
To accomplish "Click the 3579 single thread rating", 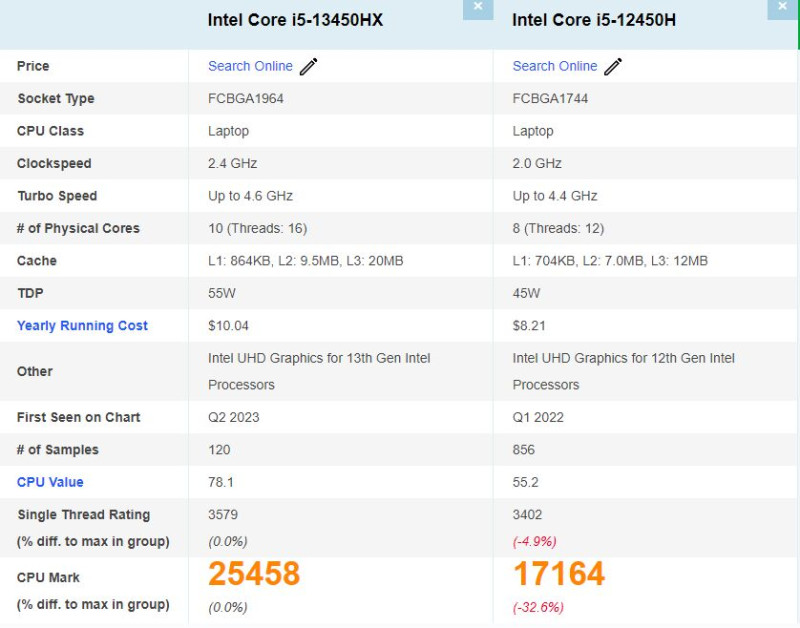I will click(x=222, y=514).
